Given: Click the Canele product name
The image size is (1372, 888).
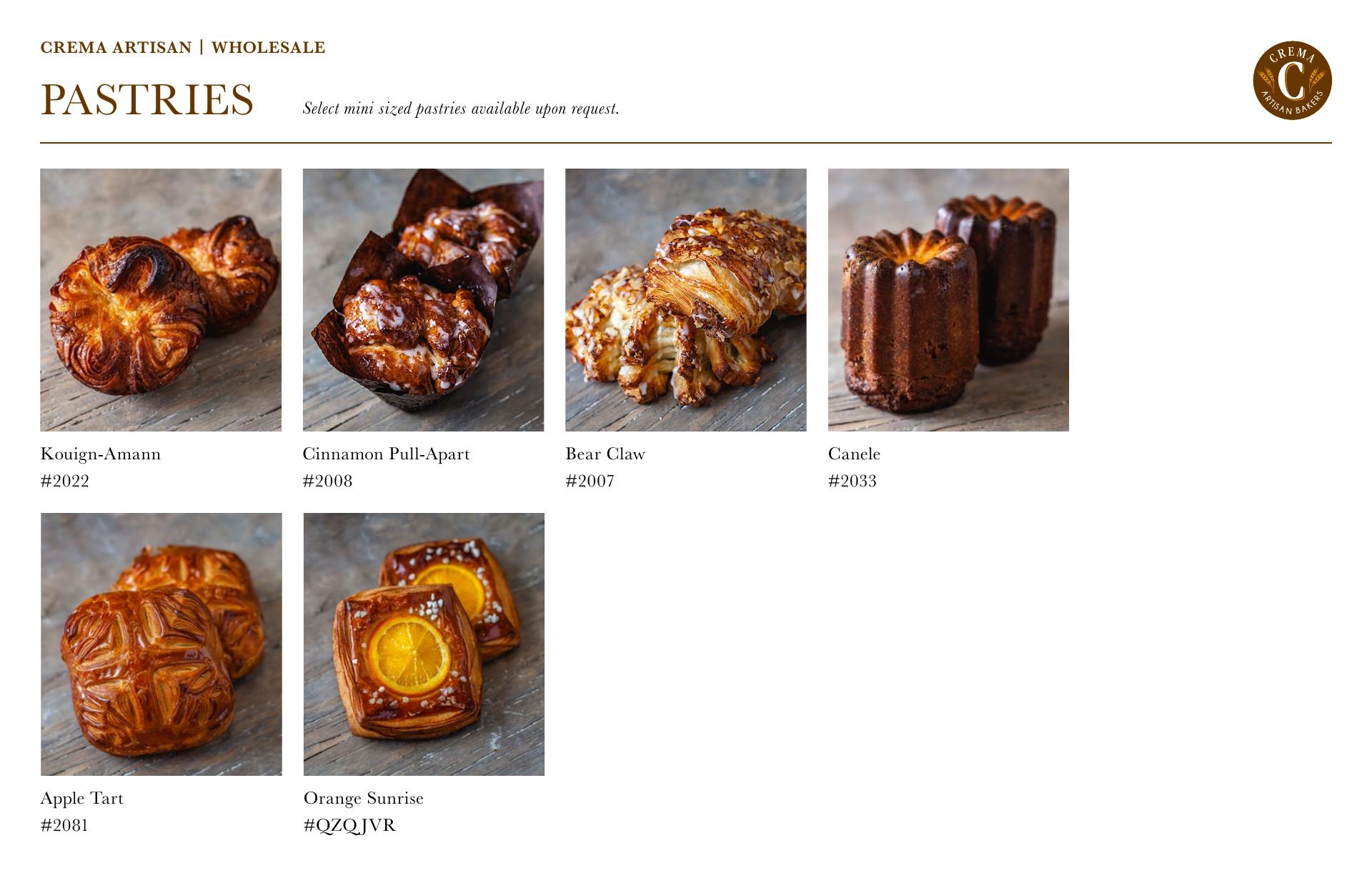Looking at the screenshot, I should pyautogui.click(x=854, y=454).
